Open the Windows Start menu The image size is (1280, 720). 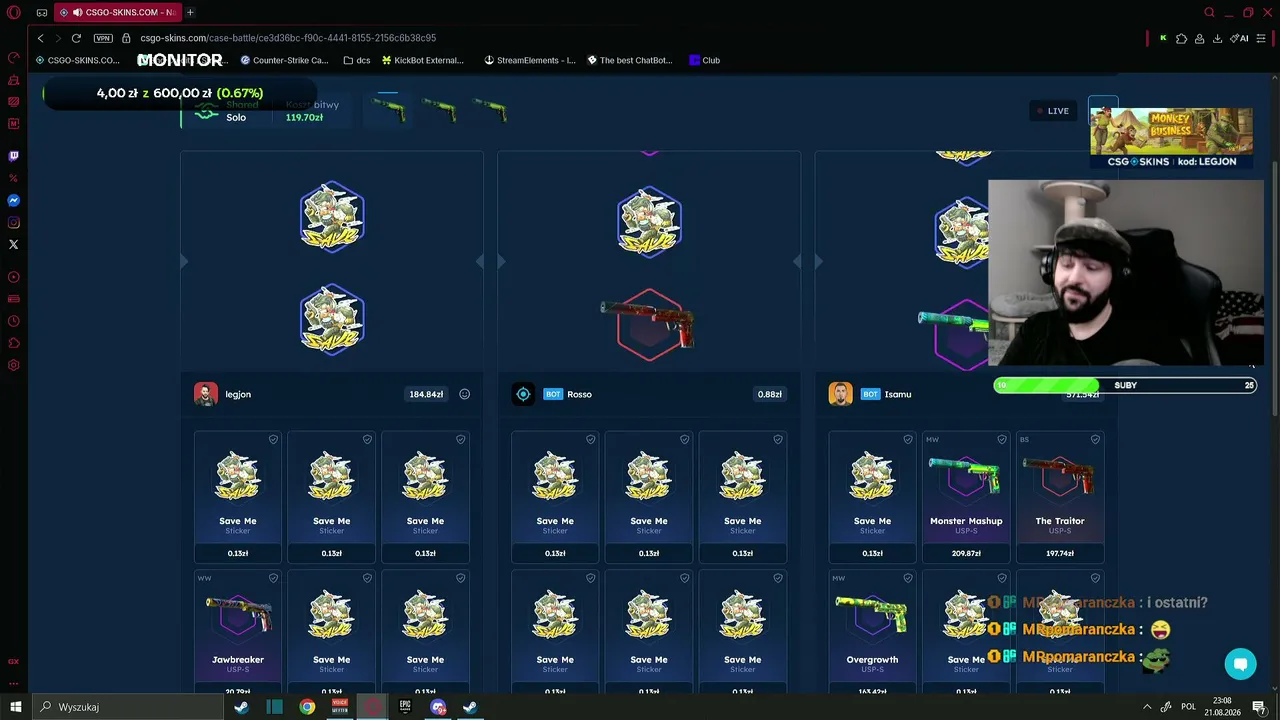(15, 707)
